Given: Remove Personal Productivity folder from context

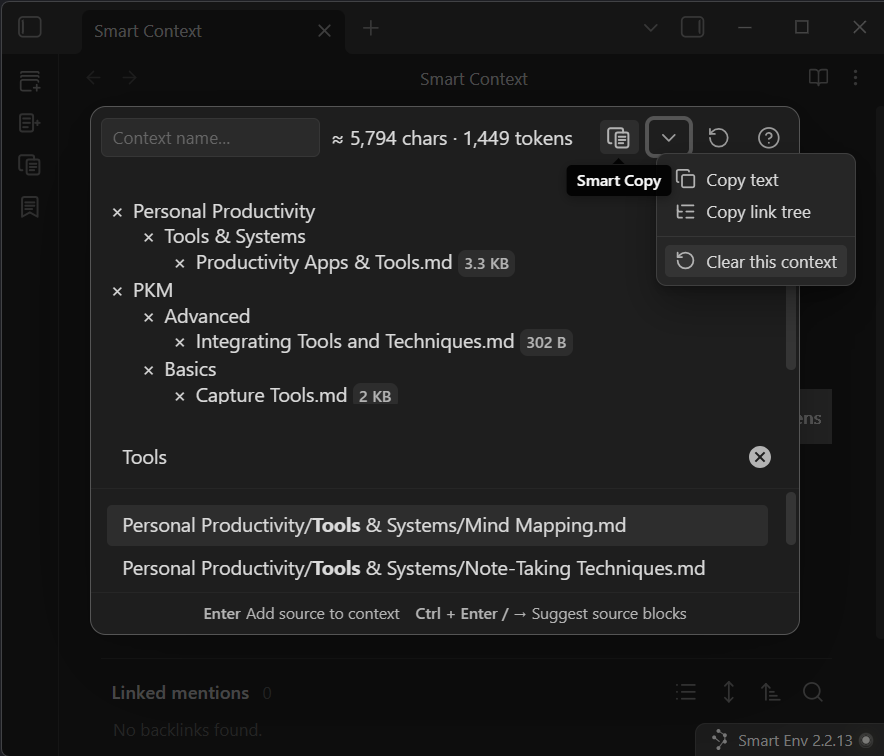Looking at the screenshot, I should pos(117,212).
